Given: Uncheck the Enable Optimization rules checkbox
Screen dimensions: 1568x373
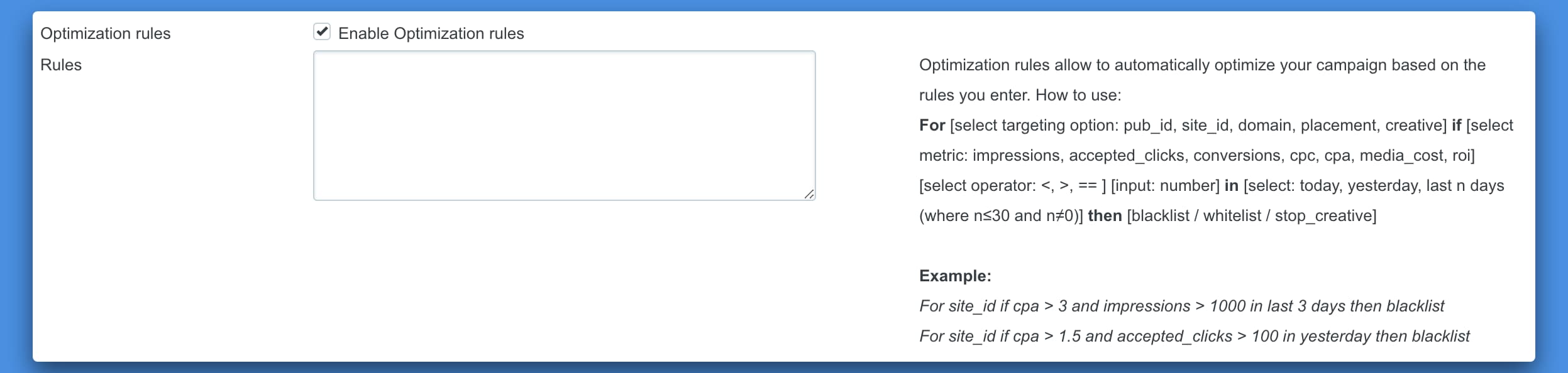Looking at the screenshot, I should click(x=322, y=32).
